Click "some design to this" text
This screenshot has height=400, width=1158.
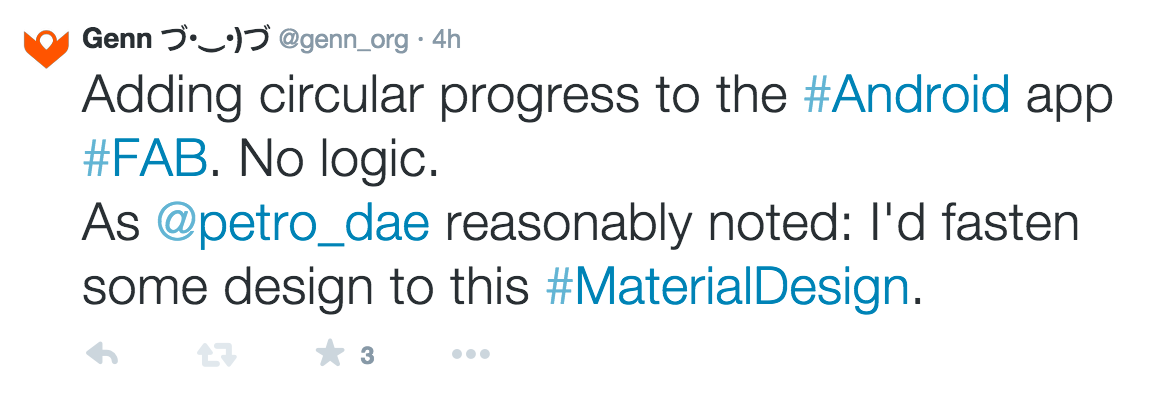click(305, 289)
